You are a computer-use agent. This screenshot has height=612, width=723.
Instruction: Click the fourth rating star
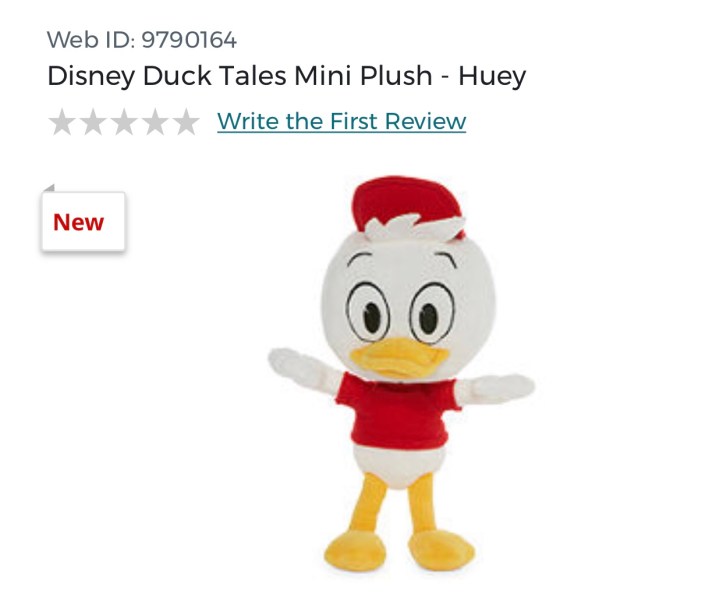155,122
